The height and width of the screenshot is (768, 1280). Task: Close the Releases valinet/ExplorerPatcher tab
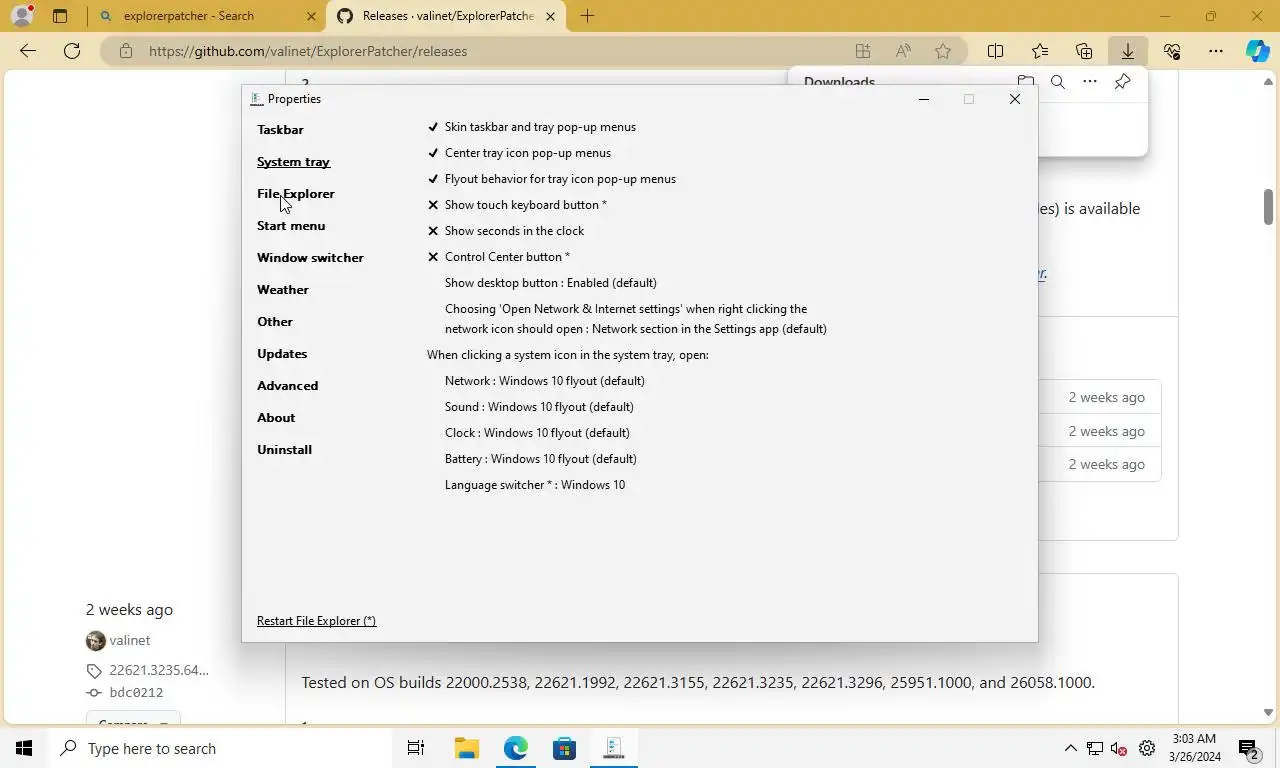pos(550,16)
